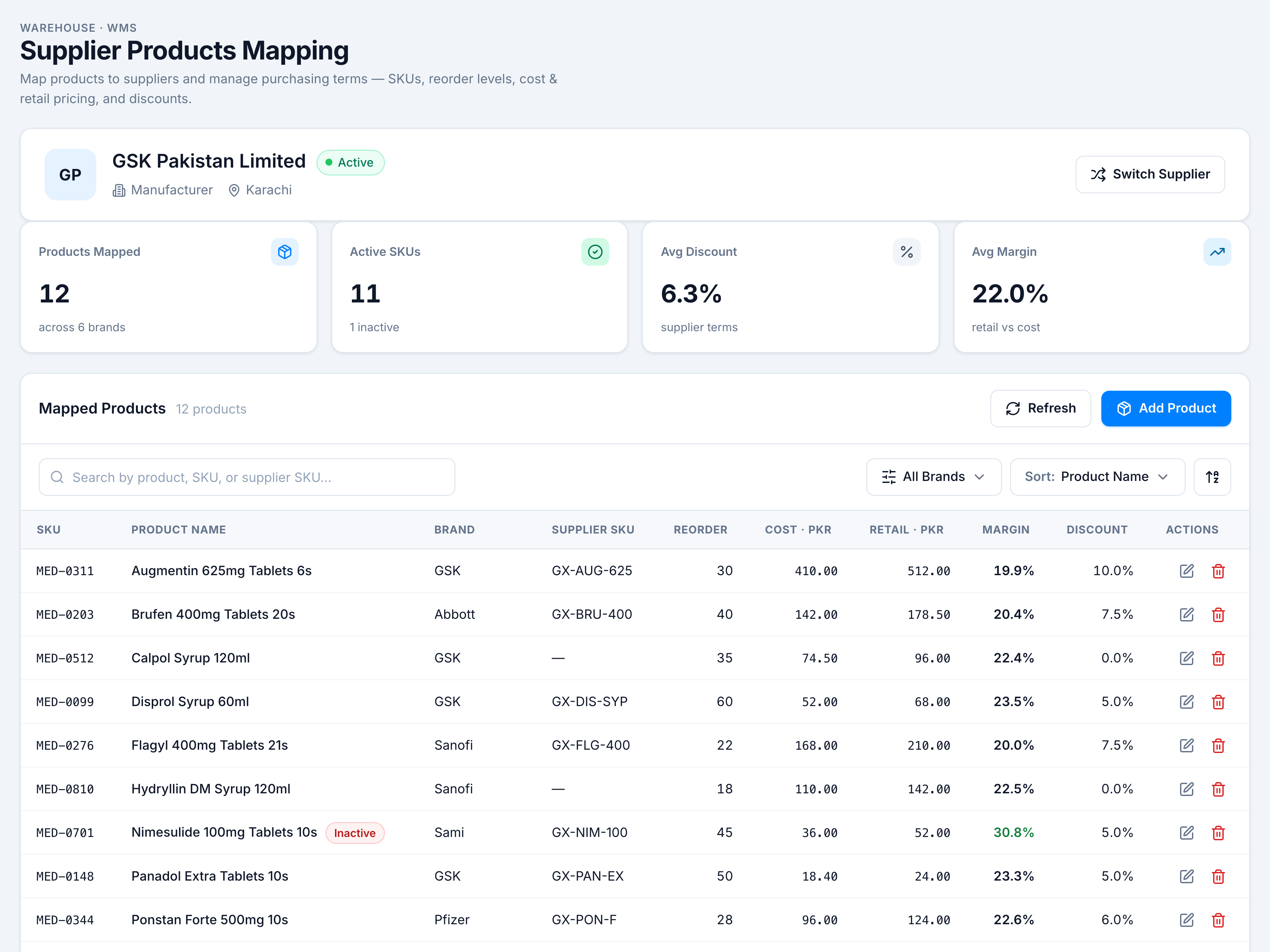Edit the Ponstan Forte 500mg 10s row

point(1186,920)
